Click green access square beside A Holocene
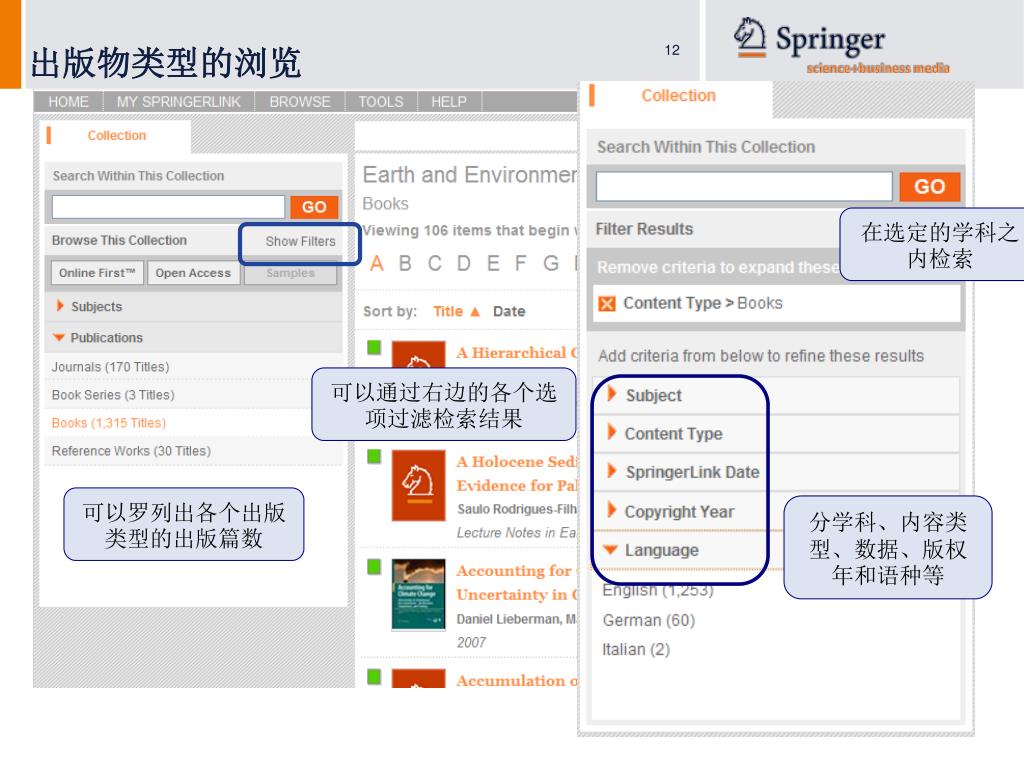1024x768 pixels. point(374,456)
